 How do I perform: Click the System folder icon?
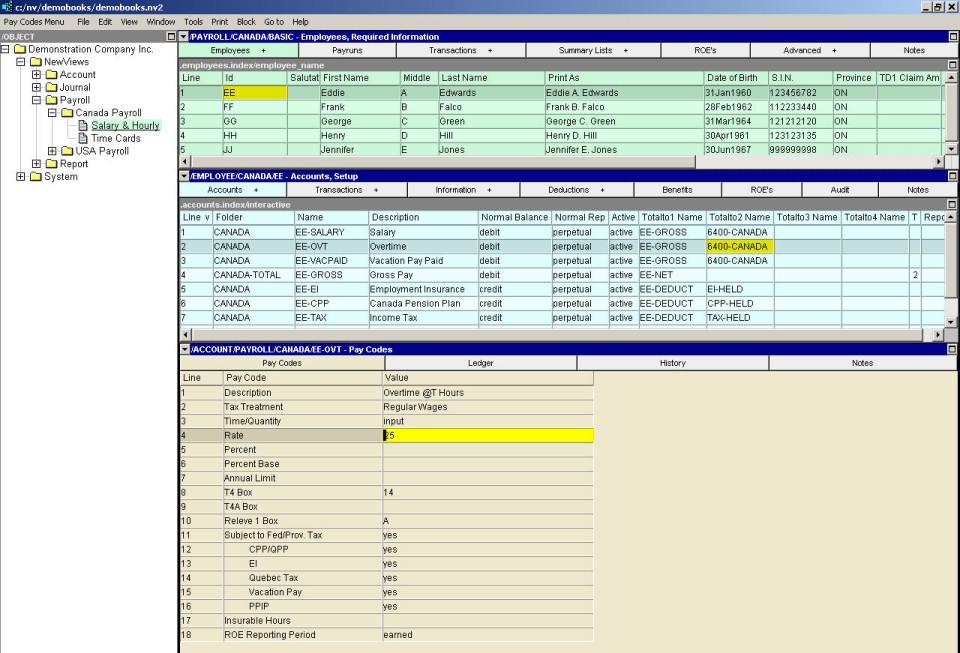click(x=35, y=177)
